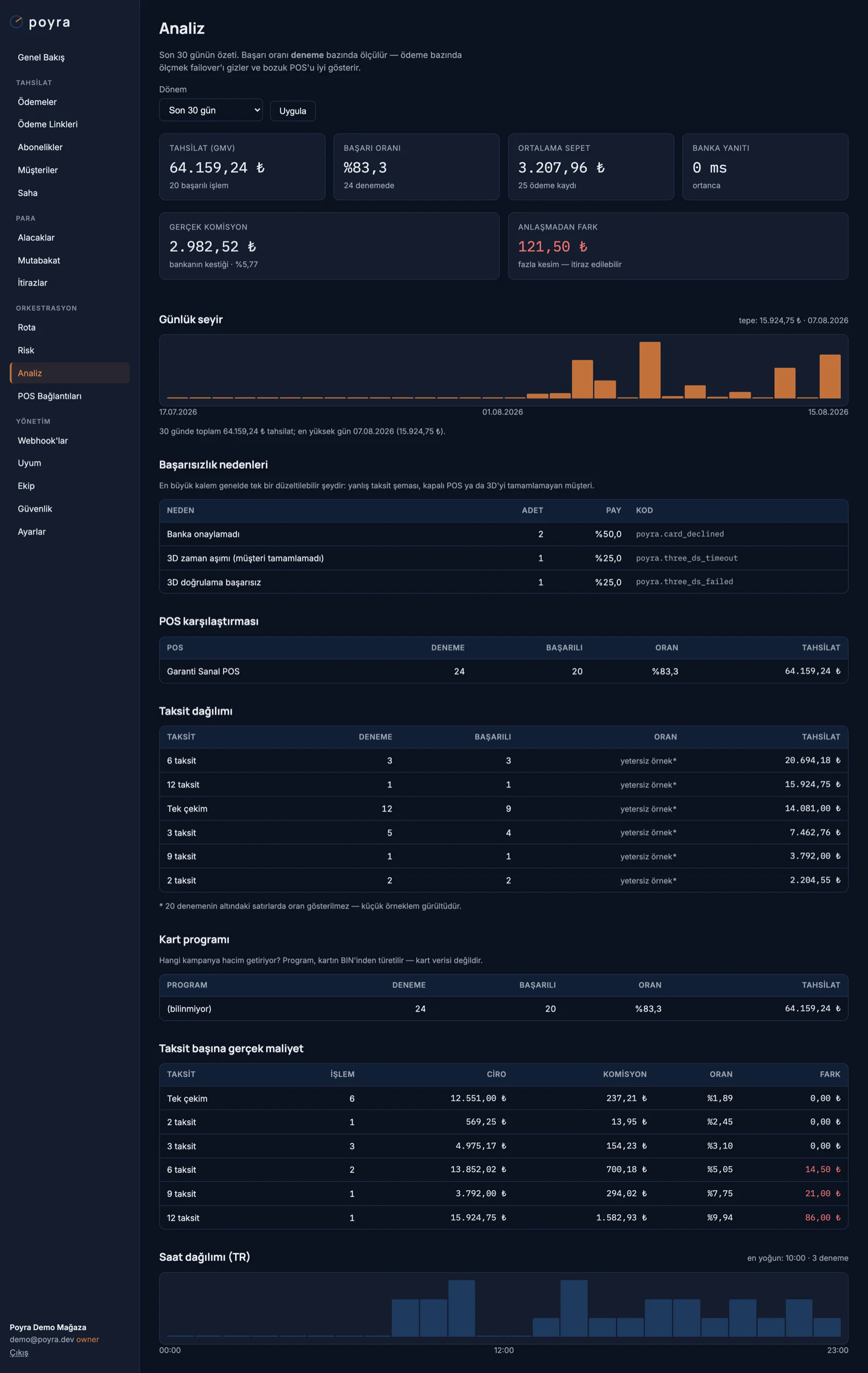This screenshot has height=1373, width=868.
Task: Click the 12 taksit row in the gerçek maliyet table
Action: (503, 1217)
